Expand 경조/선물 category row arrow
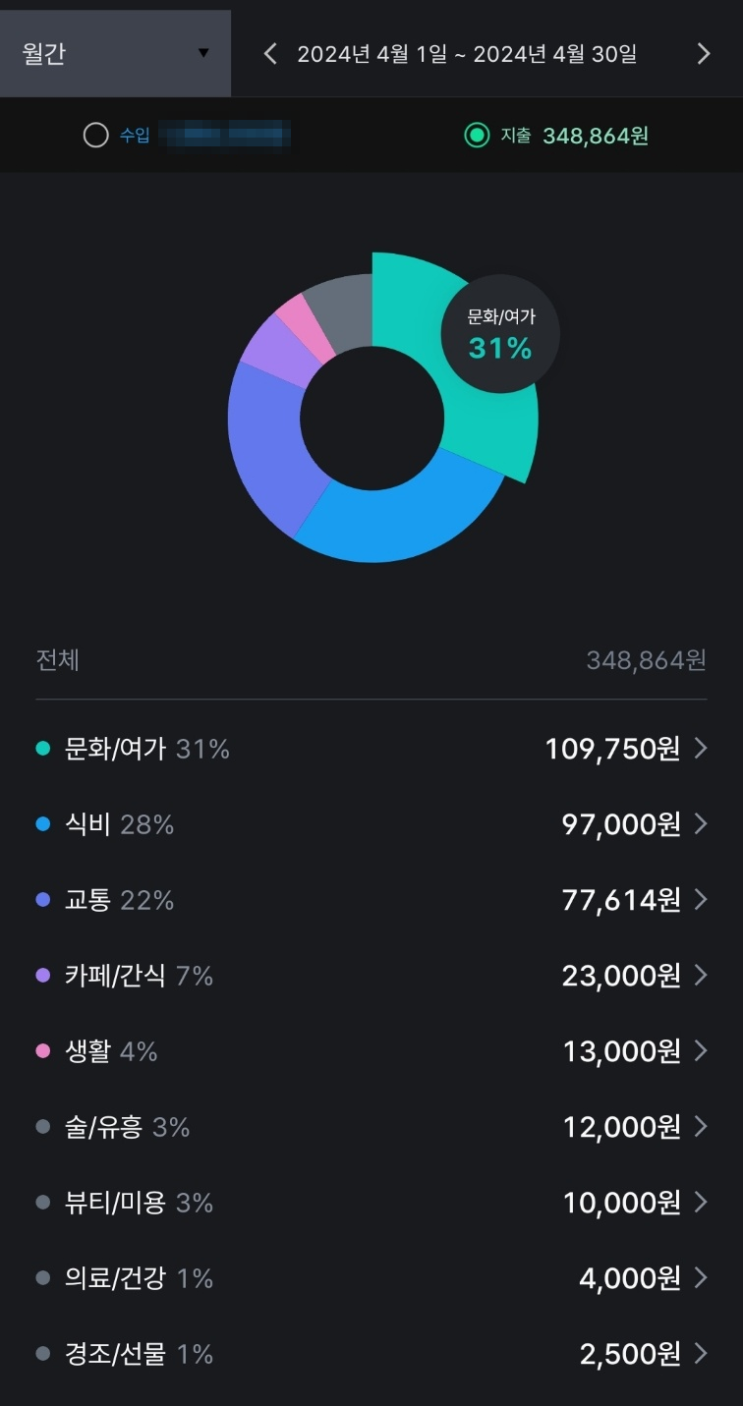This screenshot has height=1406, width=743. [700, 1354]
